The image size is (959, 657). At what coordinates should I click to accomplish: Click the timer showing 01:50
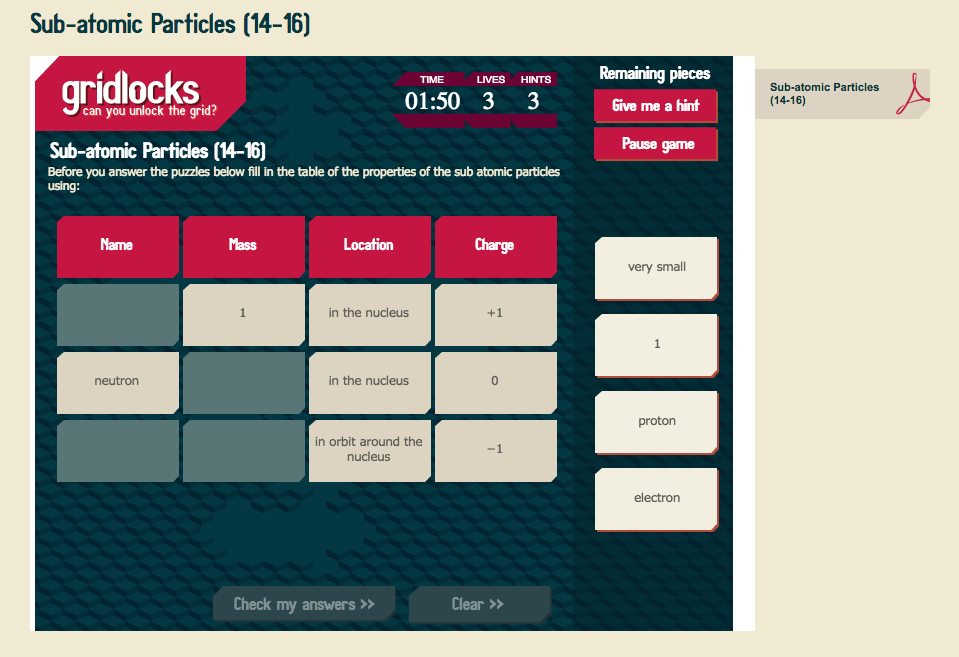pos(431,100)
